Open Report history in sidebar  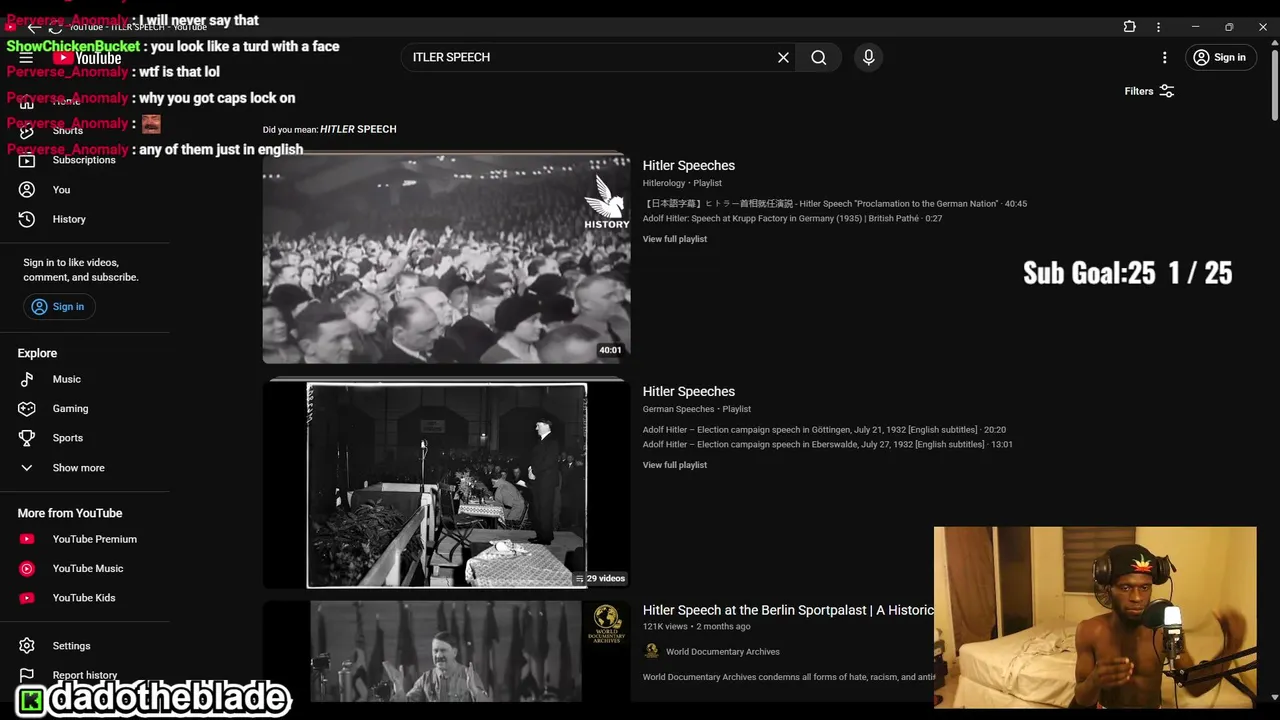point(85,675)
